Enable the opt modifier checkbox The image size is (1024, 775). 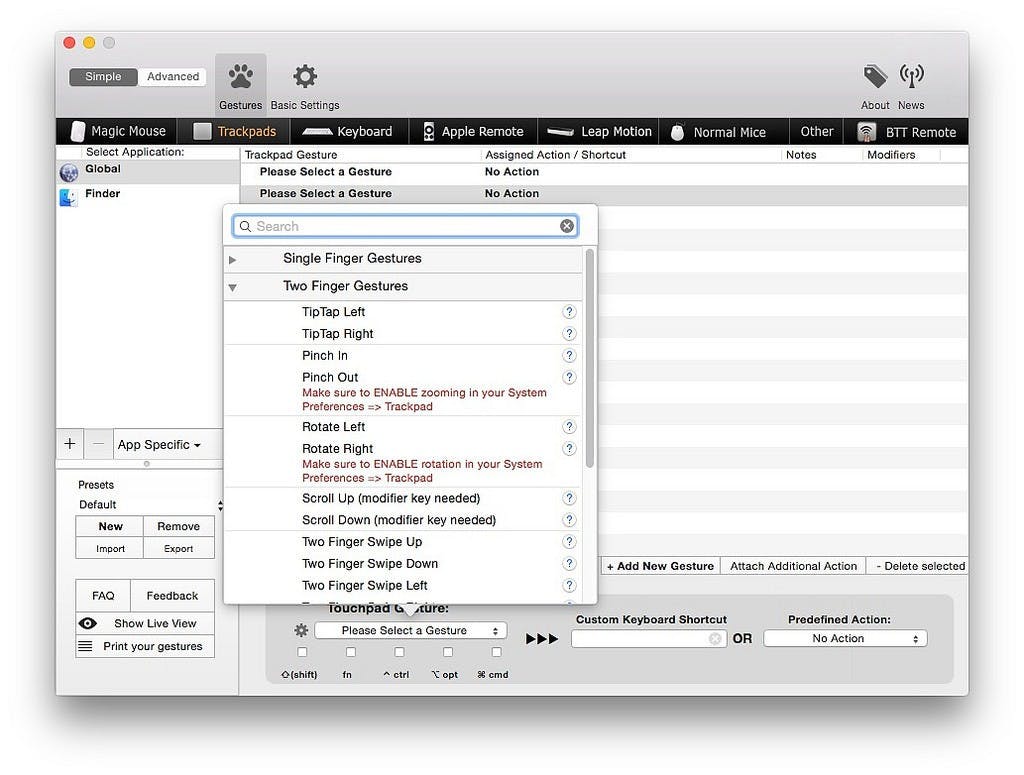tap(447, 652)
